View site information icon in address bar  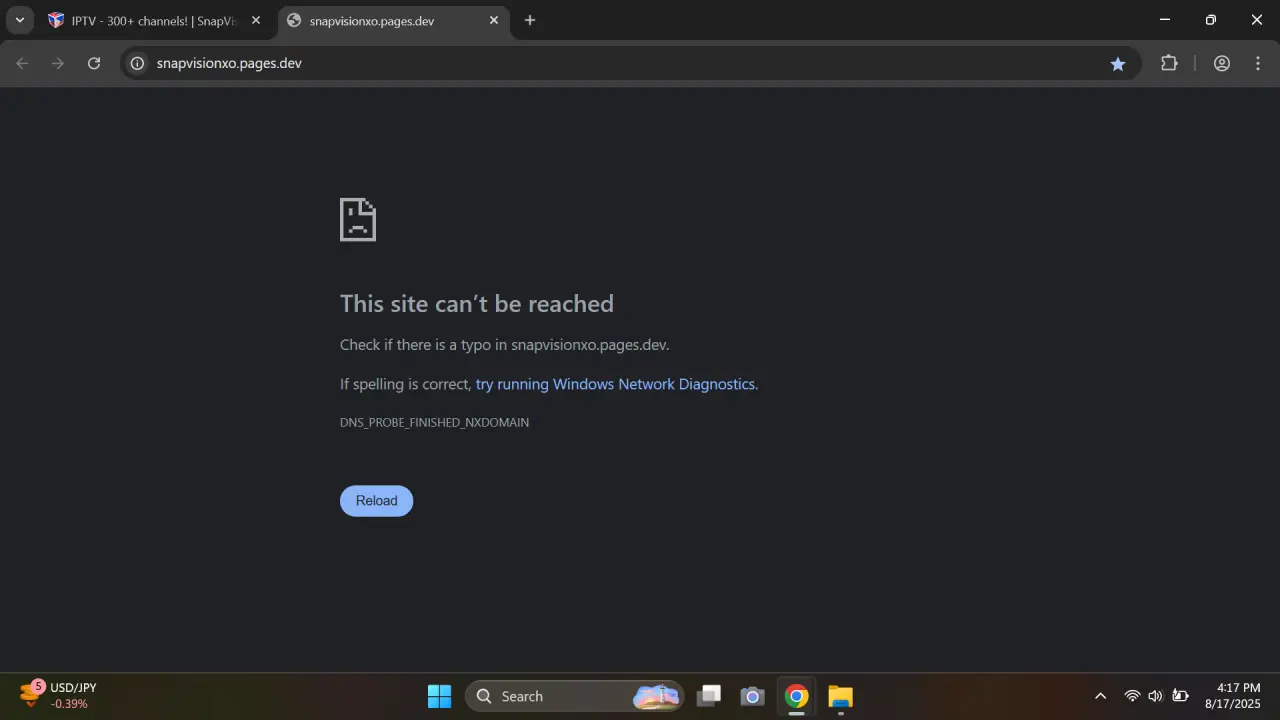(x=138, y=63)
